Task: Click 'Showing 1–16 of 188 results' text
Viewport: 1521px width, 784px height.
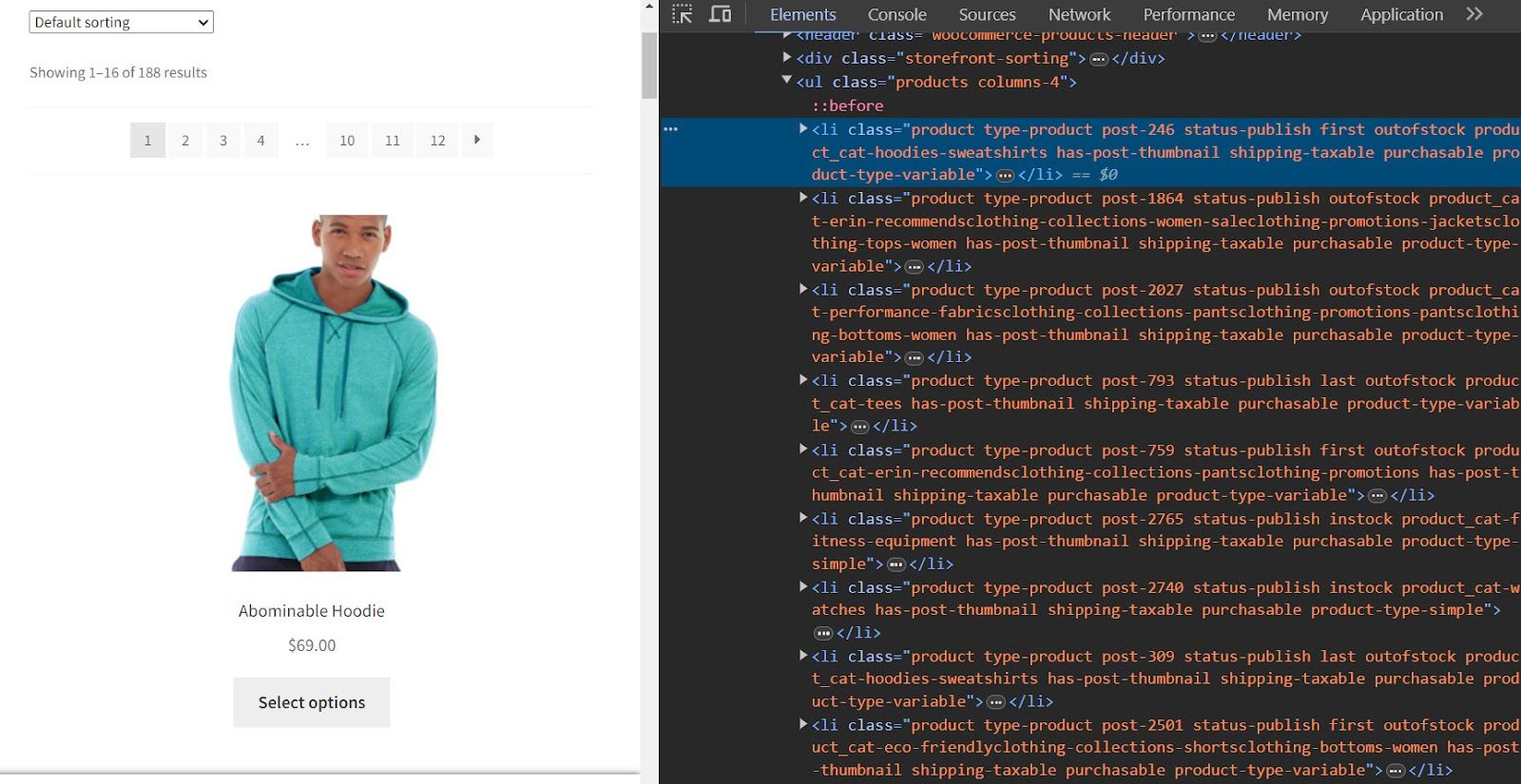Action: (118, 72)
